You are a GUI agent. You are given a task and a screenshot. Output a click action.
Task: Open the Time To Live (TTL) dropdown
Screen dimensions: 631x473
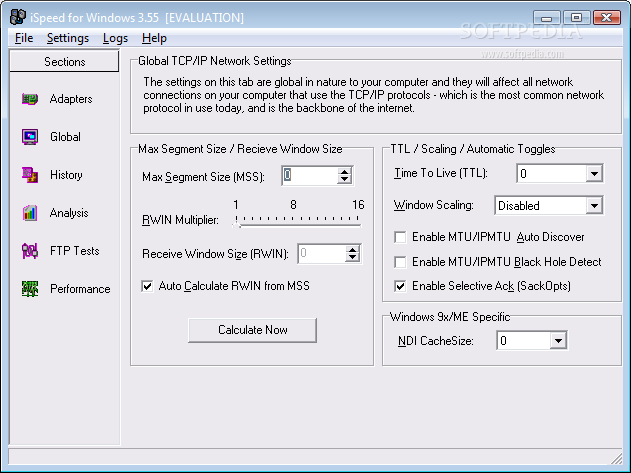pos(594,174)
